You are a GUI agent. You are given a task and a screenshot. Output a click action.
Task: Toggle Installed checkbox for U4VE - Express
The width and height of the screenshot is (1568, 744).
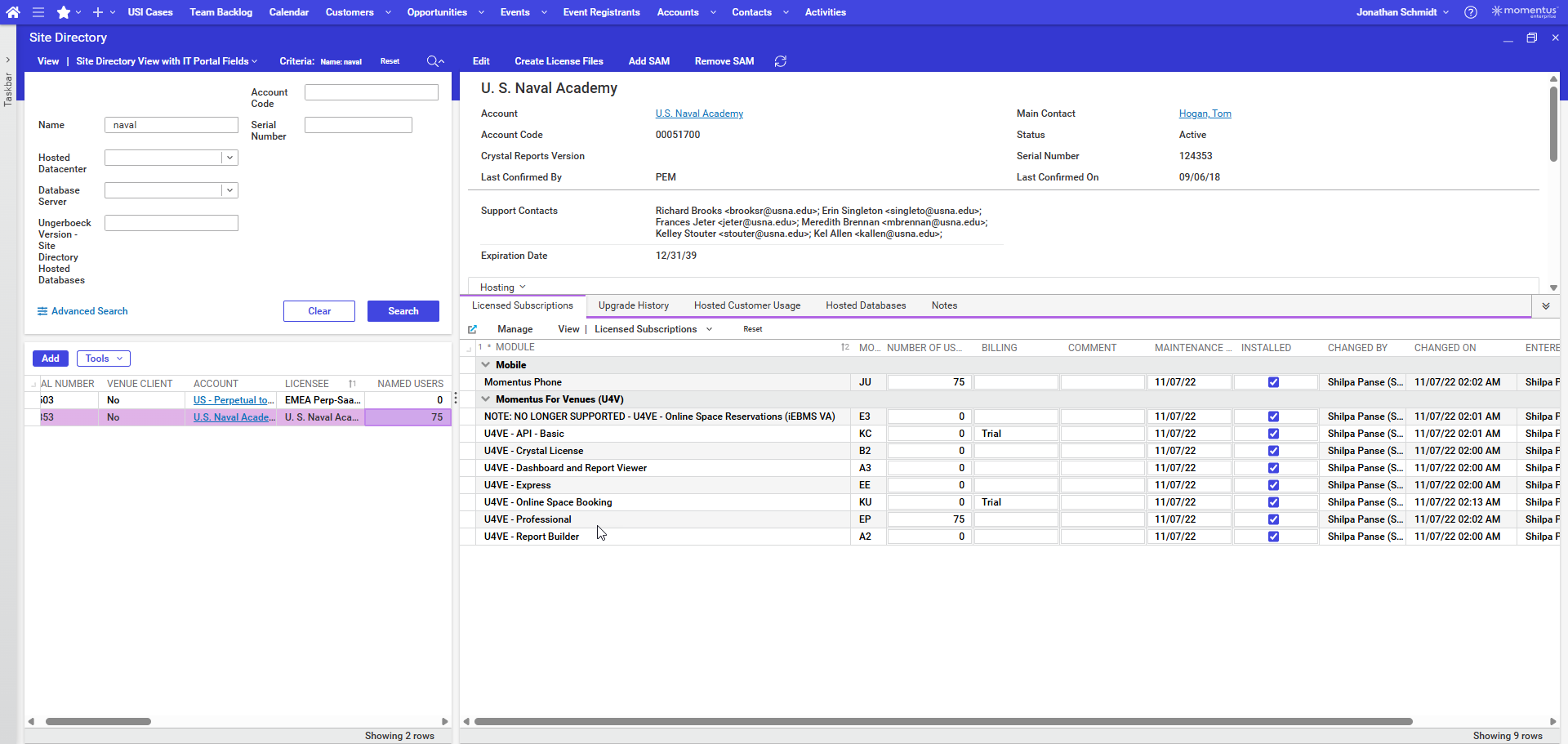(1273, 485)
